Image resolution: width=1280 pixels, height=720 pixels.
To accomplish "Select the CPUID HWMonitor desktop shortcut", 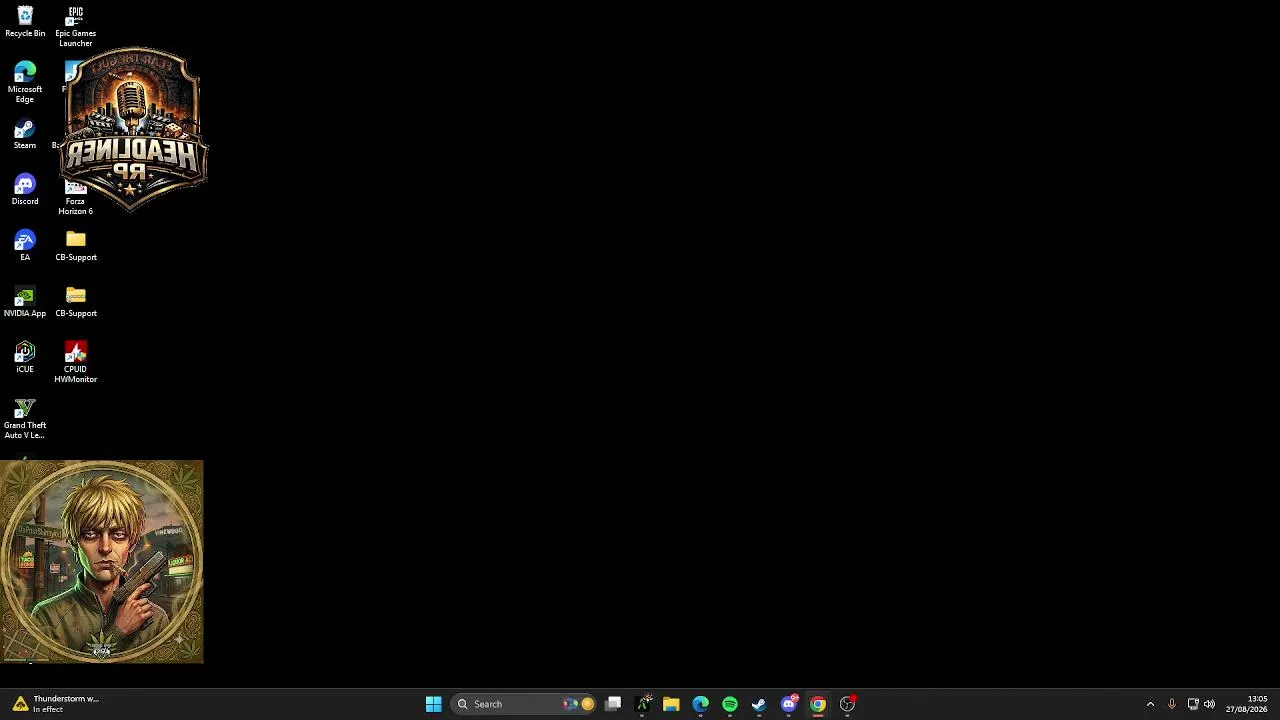I will [76, 362].
